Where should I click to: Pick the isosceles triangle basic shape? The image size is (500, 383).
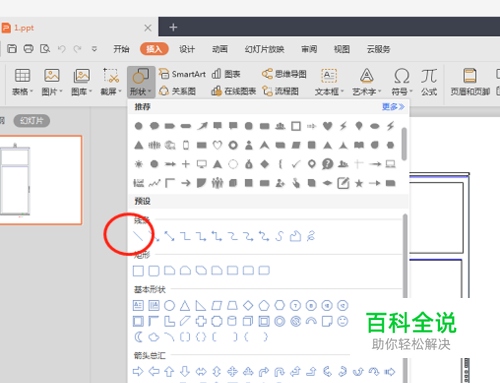185,305
